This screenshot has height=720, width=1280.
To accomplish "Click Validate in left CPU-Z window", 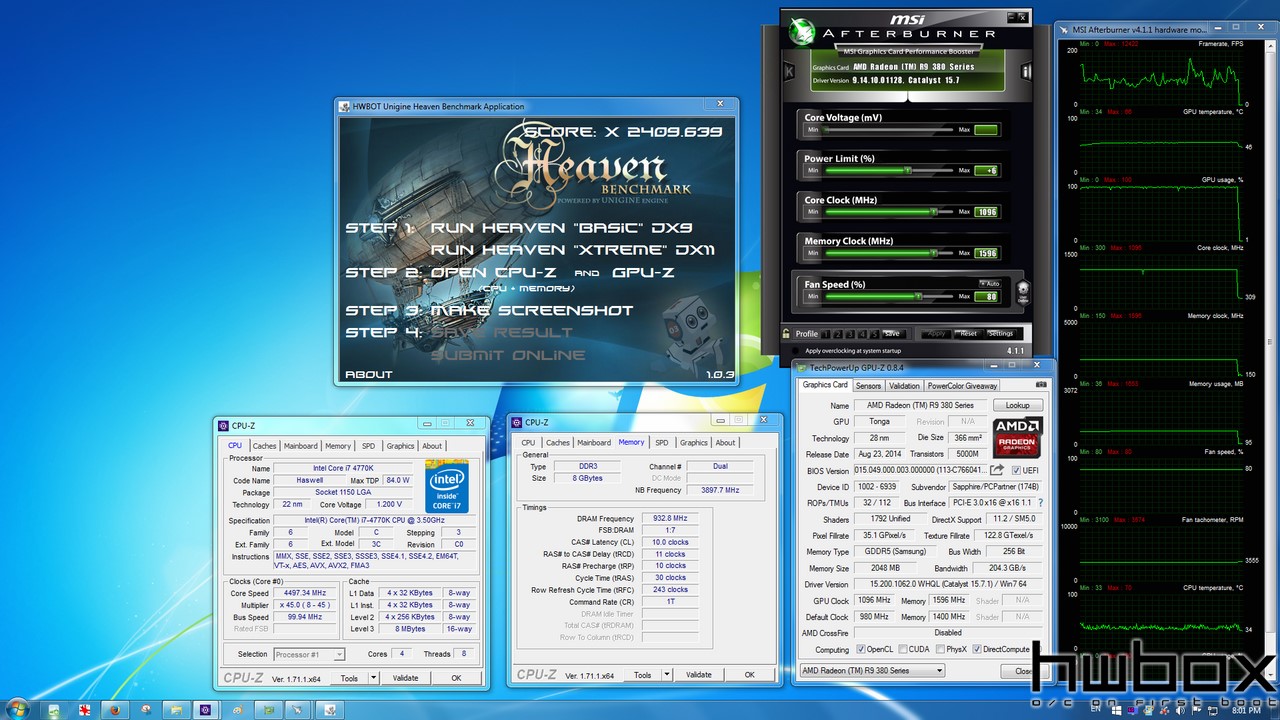I will click(405, 678).
